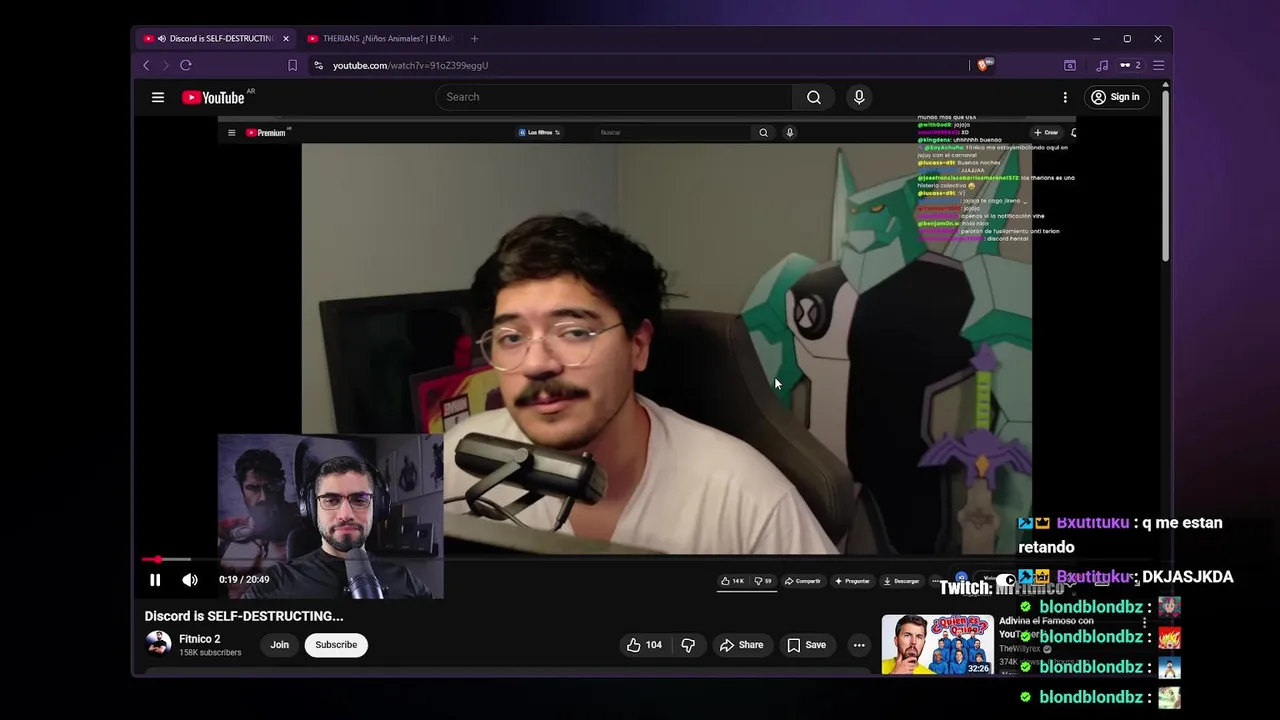Reload the page with refresh icon
Viewport: 1280px width, 720px height.
coord(186,65)
